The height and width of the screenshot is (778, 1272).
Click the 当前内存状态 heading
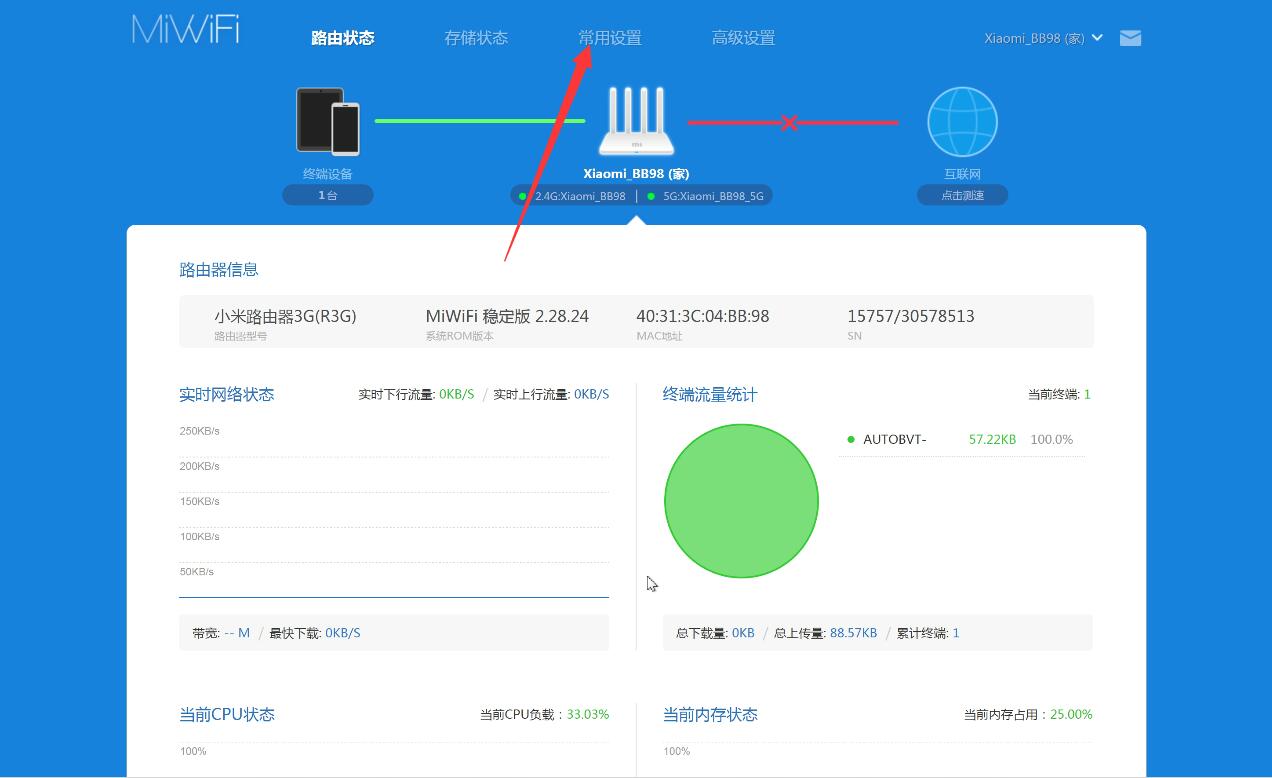(x=710, y=714)
